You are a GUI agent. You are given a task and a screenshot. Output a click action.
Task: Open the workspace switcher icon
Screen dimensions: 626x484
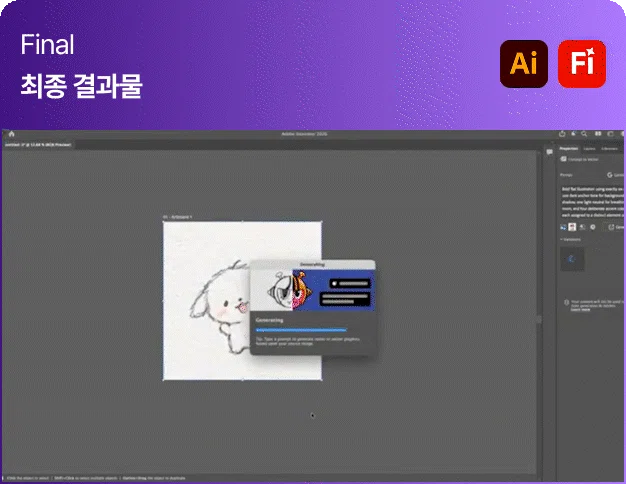click(x=610, y=134)
